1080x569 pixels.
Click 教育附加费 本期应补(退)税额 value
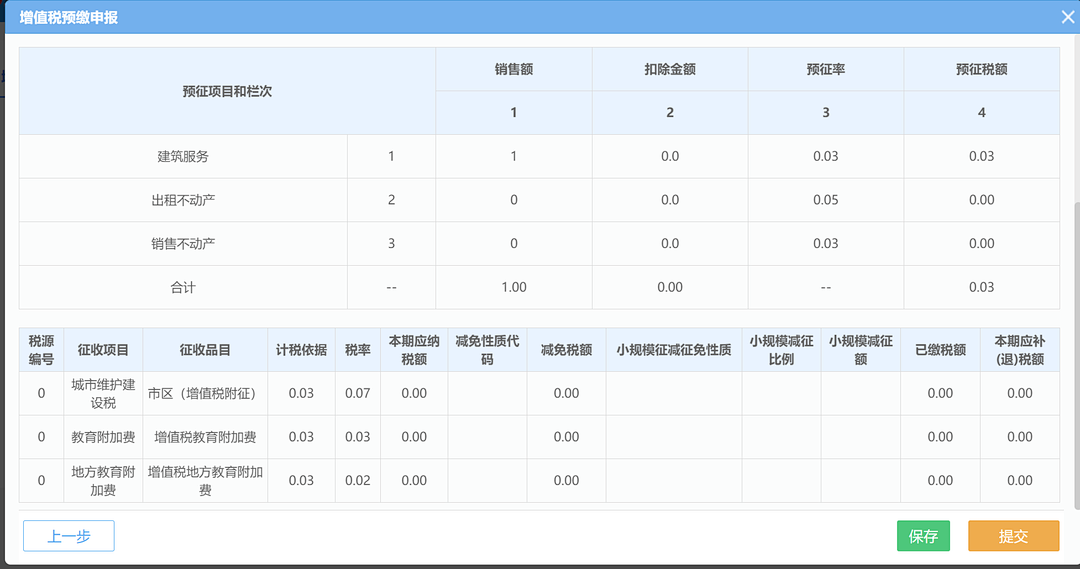tap(1019, 437)
